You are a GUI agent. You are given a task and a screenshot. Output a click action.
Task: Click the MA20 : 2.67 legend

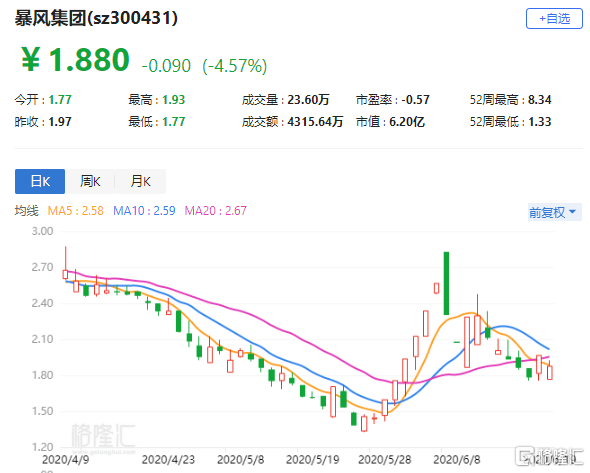(216, 211)
